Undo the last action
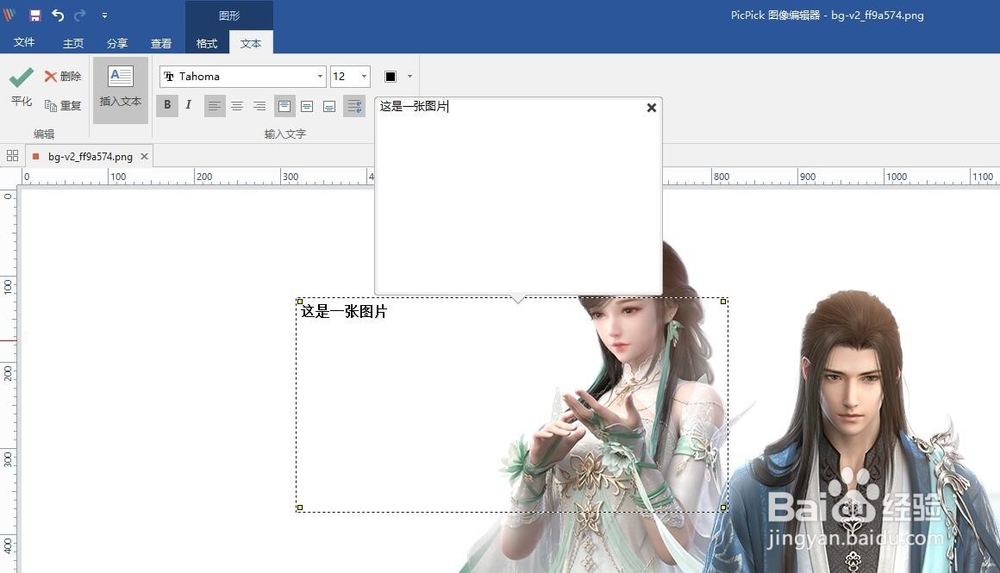The height and width of the screenshot is (573, 1000). (x=58, y=15)
